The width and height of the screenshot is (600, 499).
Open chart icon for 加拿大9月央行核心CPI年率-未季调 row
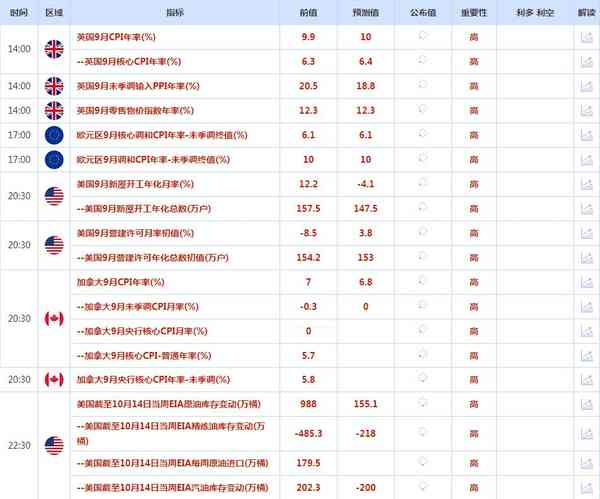[586, 380]
